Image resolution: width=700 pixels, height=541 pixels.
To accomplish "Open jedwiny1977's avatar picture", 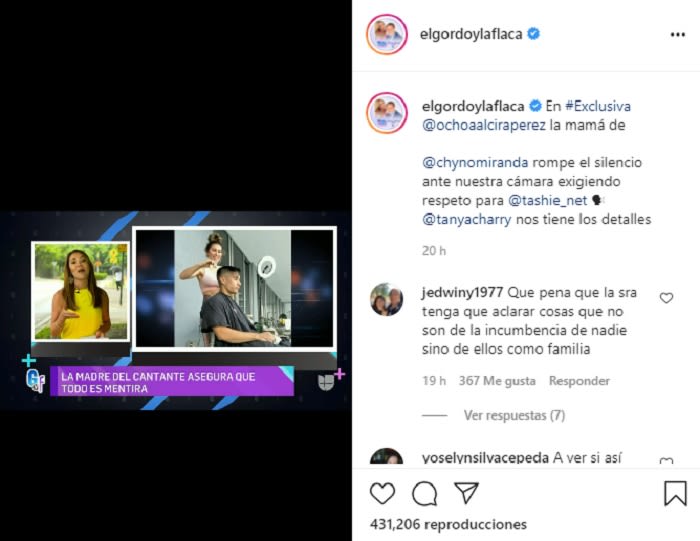I will pyautogui.click(x=387, y=299).
